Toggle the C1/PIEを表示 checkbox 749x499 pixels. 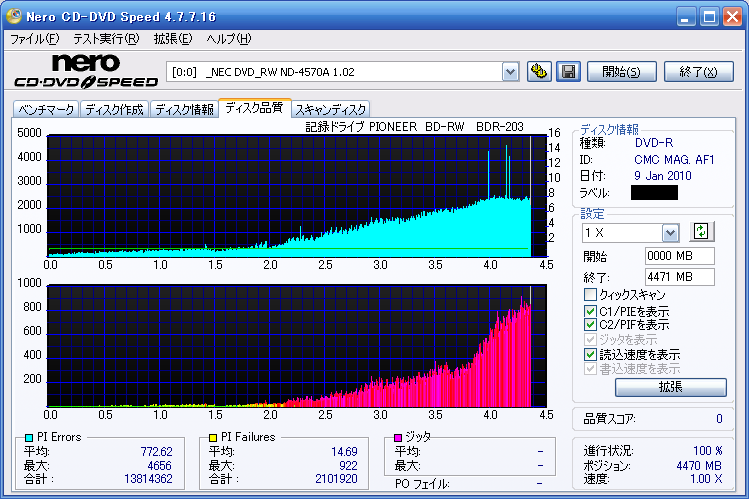(590, 311)
